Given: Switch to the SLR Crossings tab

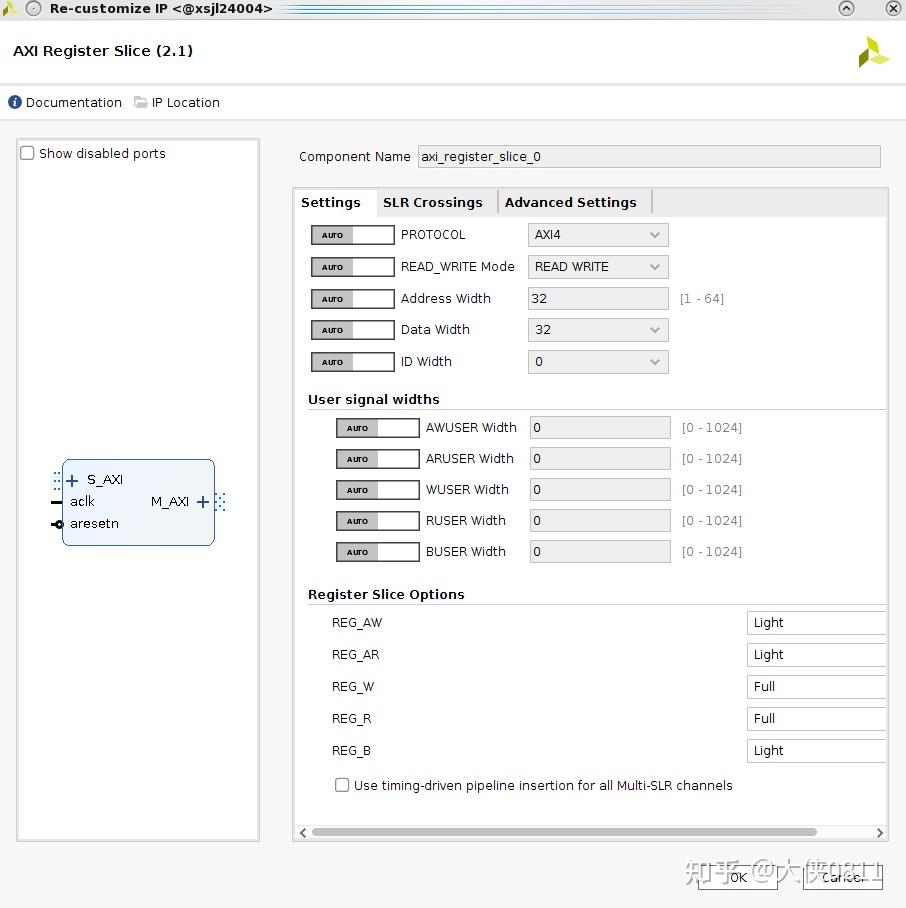Looking at the screenshot, I should pos(432,202).
